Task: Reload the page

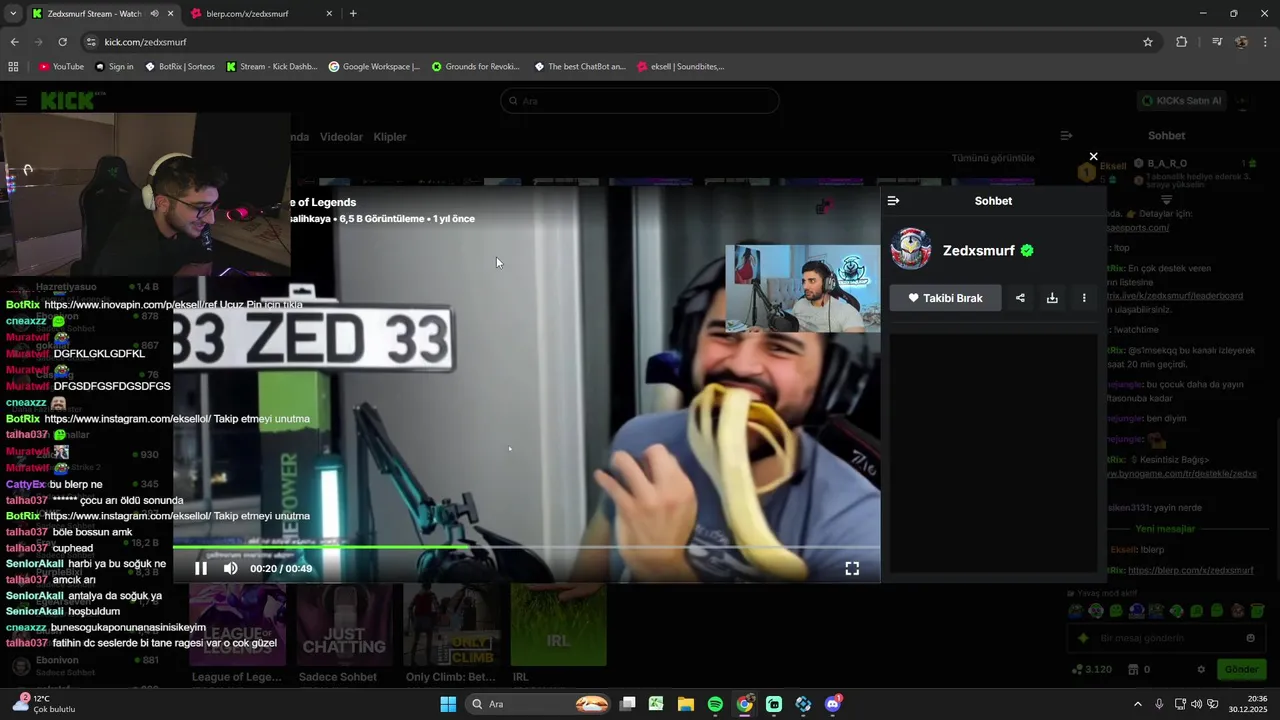Action: (x=62, y=42)
